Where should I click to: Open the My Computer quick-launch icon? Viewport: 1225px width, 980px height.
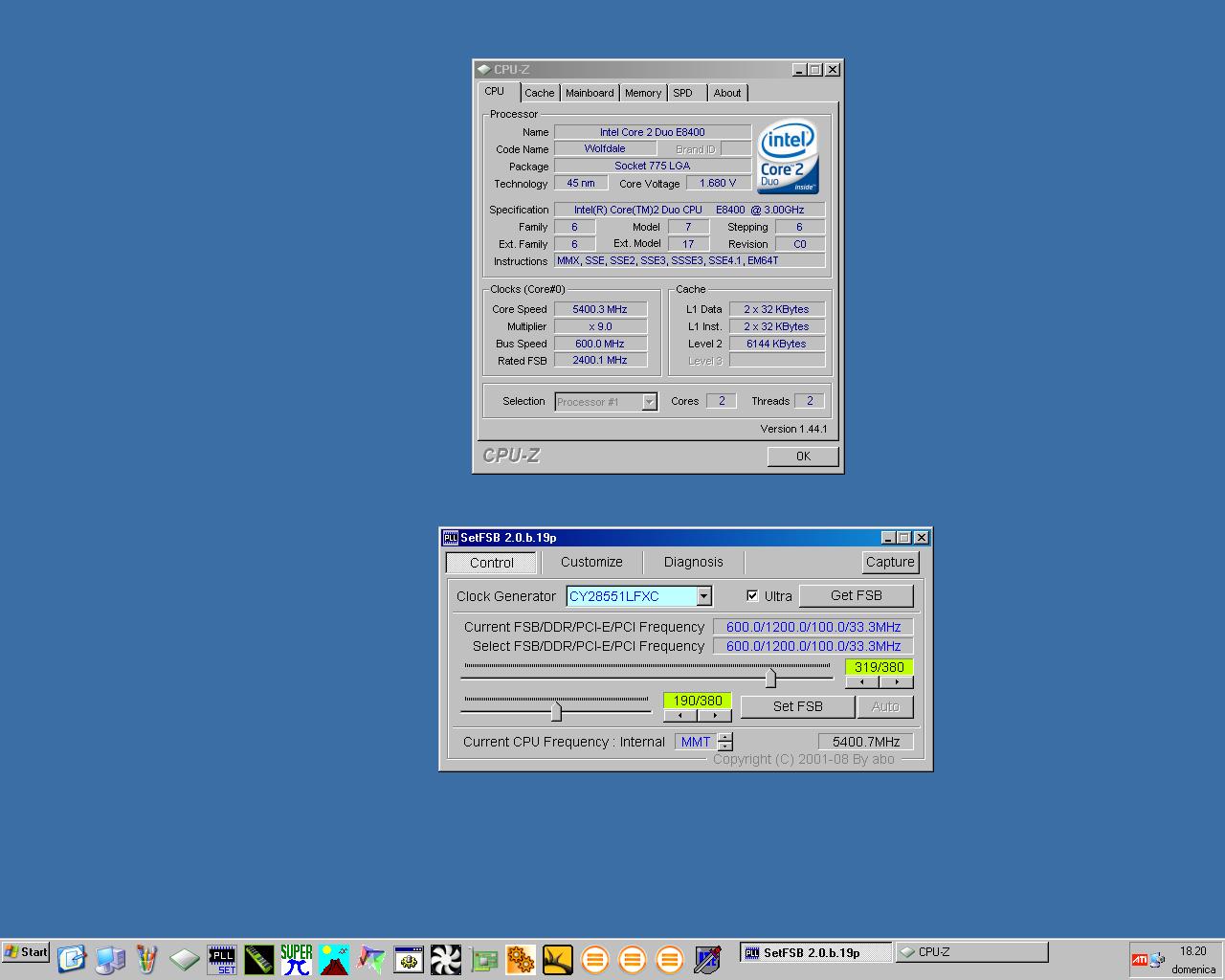110,959
